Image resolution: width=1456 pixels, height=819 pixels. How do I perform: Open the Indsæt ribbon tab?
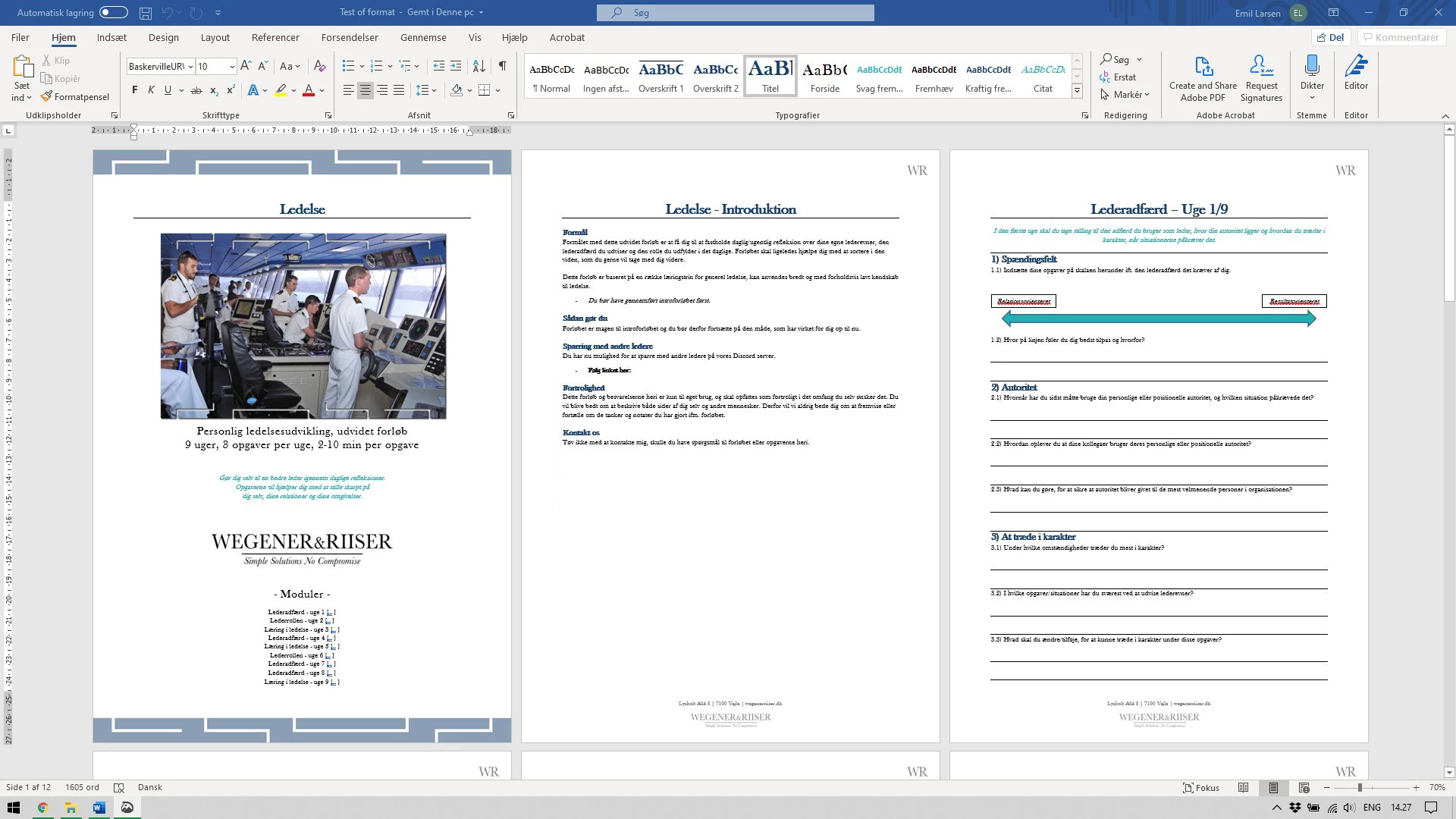click(111, 37)
